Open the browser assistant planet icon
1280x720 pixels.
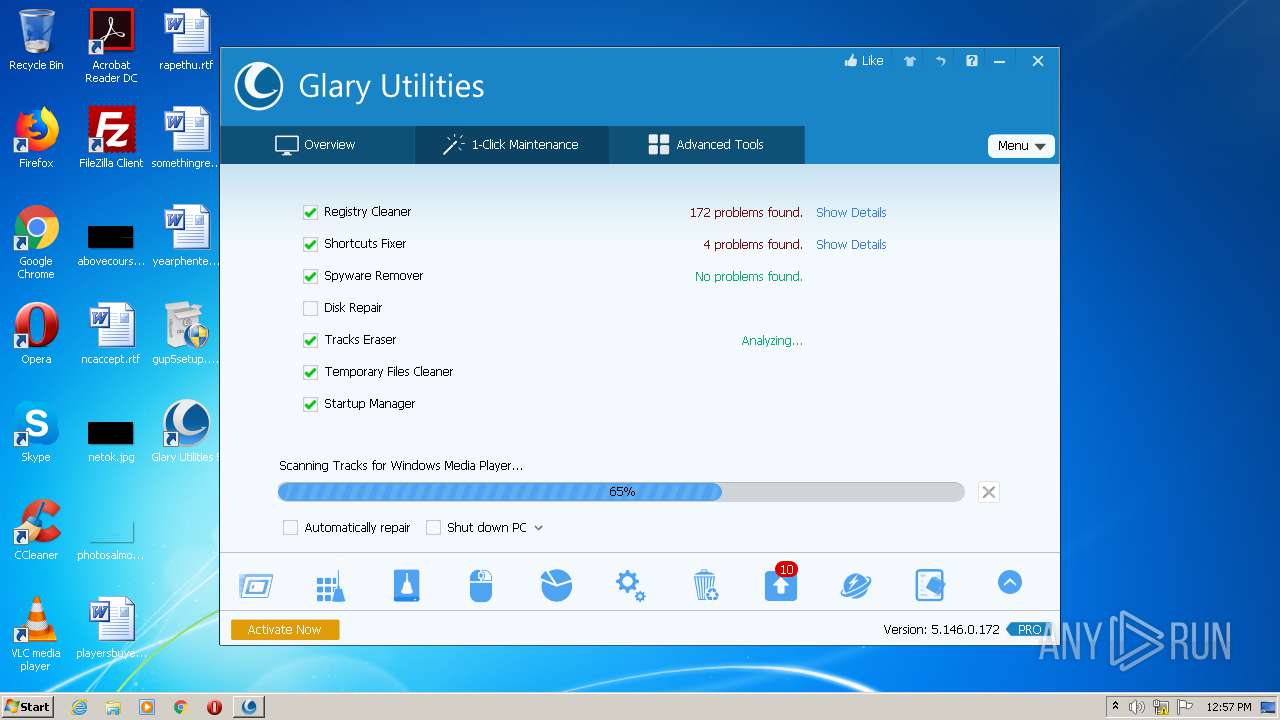[856, 586]
